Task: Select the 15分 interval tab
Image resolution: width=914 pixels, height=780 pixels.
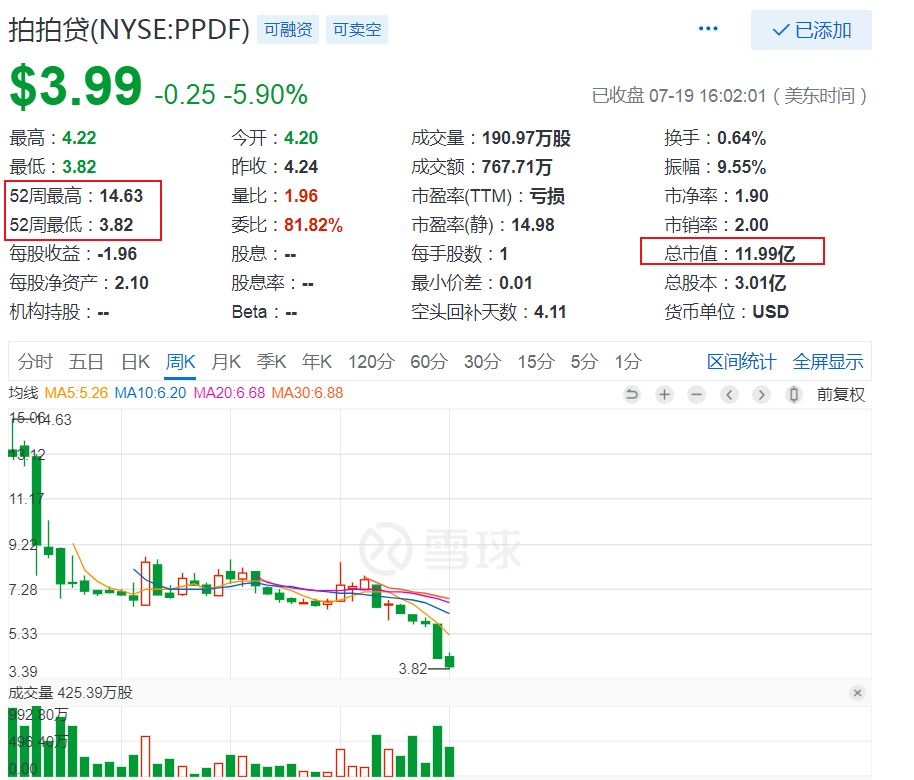Action: (x=536, y=362)
